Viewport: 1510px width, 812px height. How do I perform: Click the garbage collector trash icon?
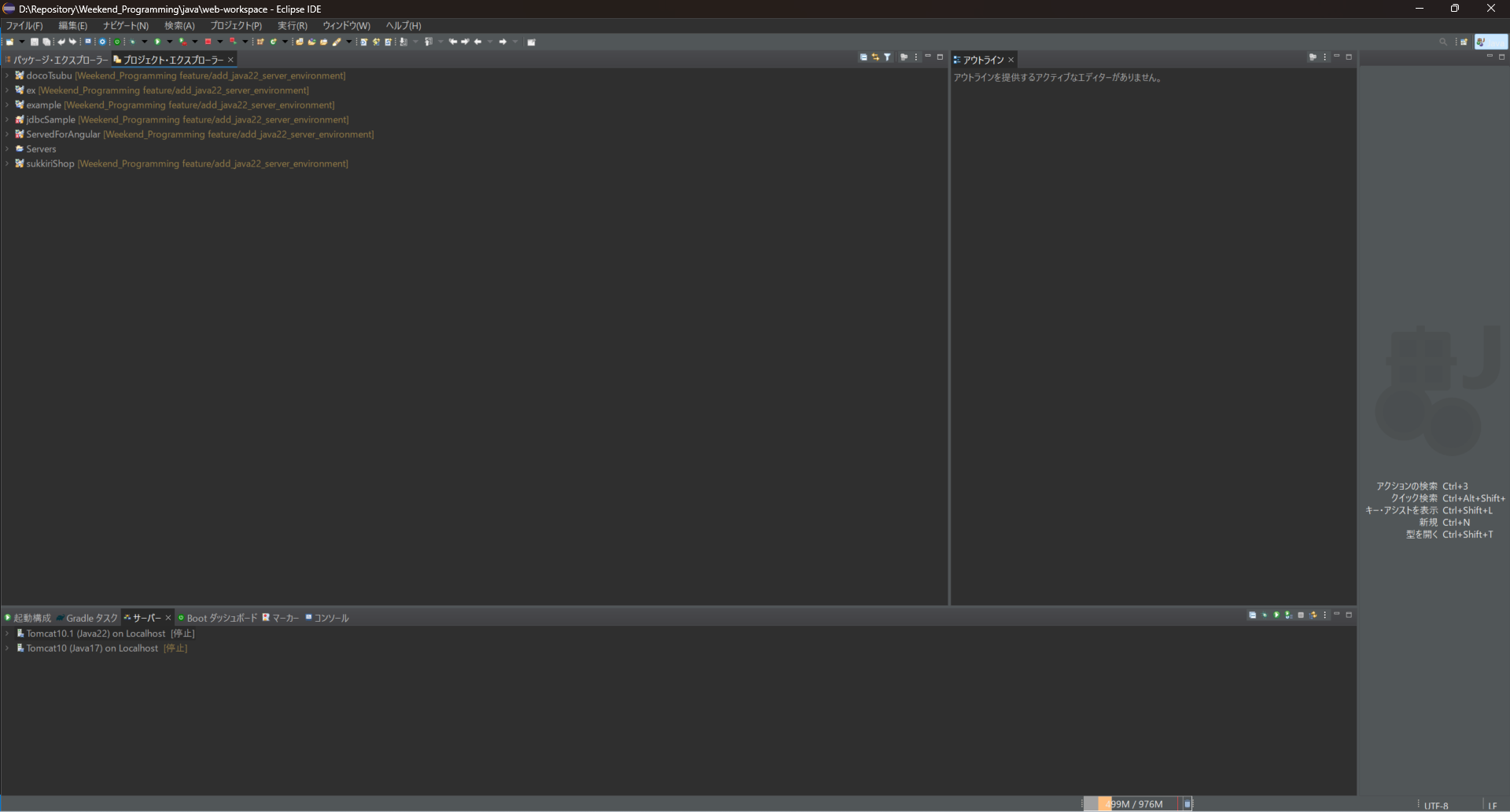1188,803
